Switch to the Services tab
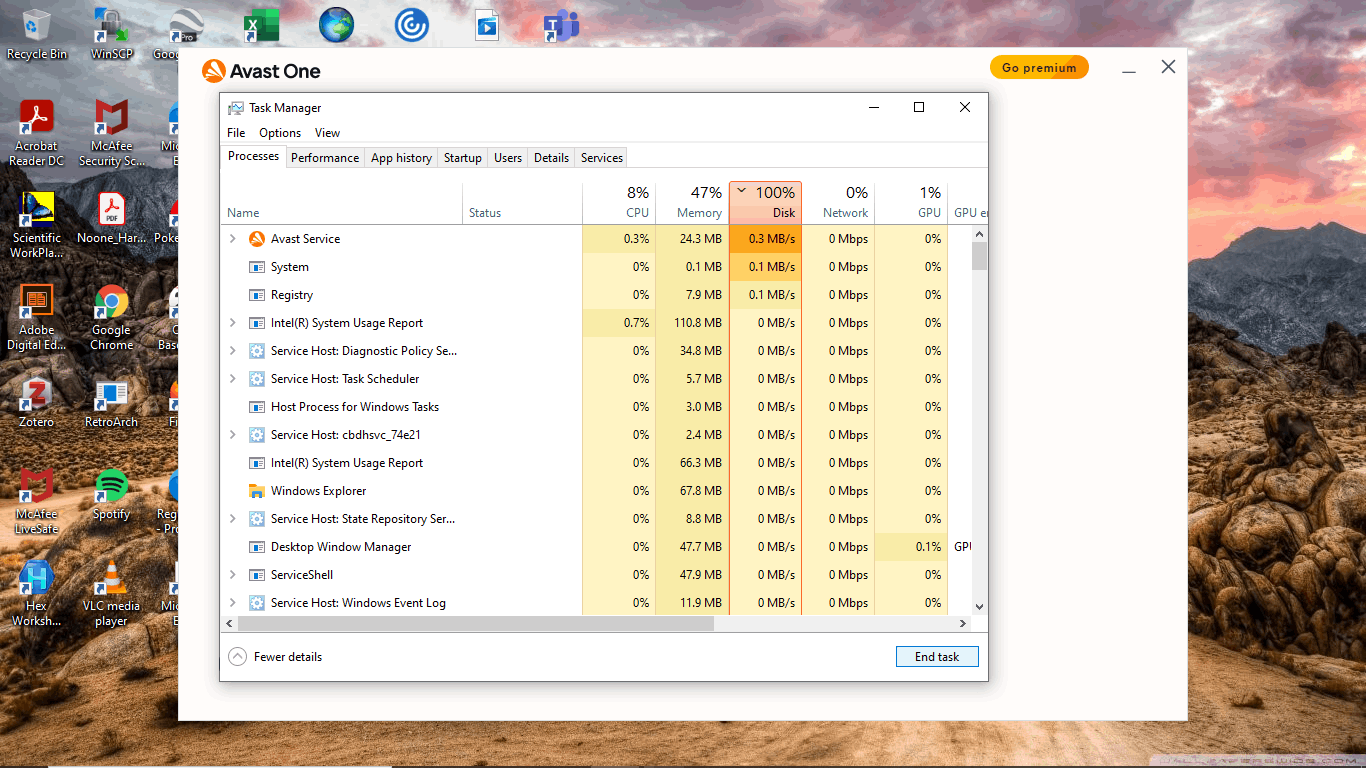Screen dimensions: 1366x768 click(602, 158)
